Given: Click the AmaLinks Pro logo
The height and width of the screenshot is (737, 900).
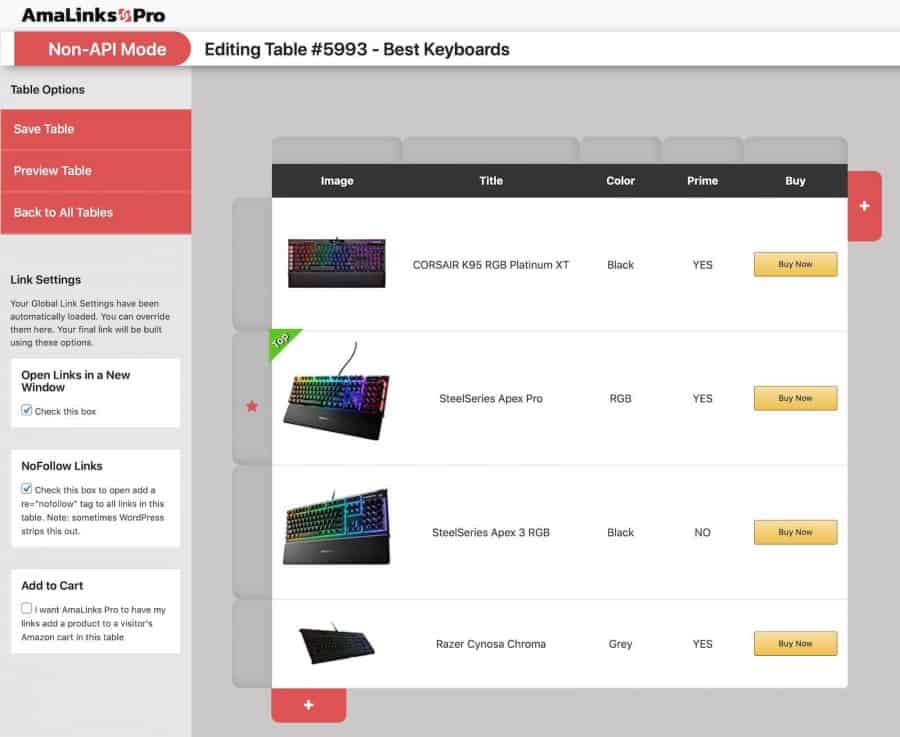Looking at the screenshot, I should 94,15.
